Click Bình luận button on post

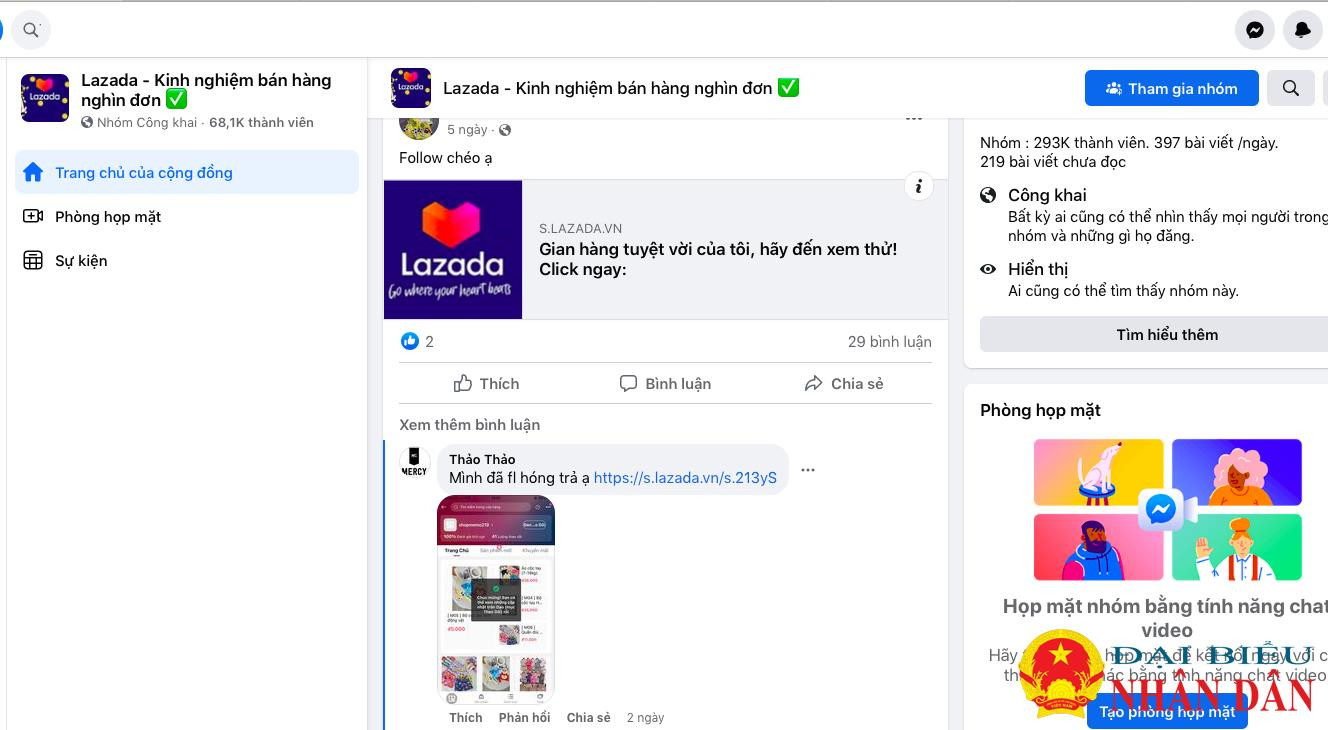pyautogui.click(x=665, y=383)
